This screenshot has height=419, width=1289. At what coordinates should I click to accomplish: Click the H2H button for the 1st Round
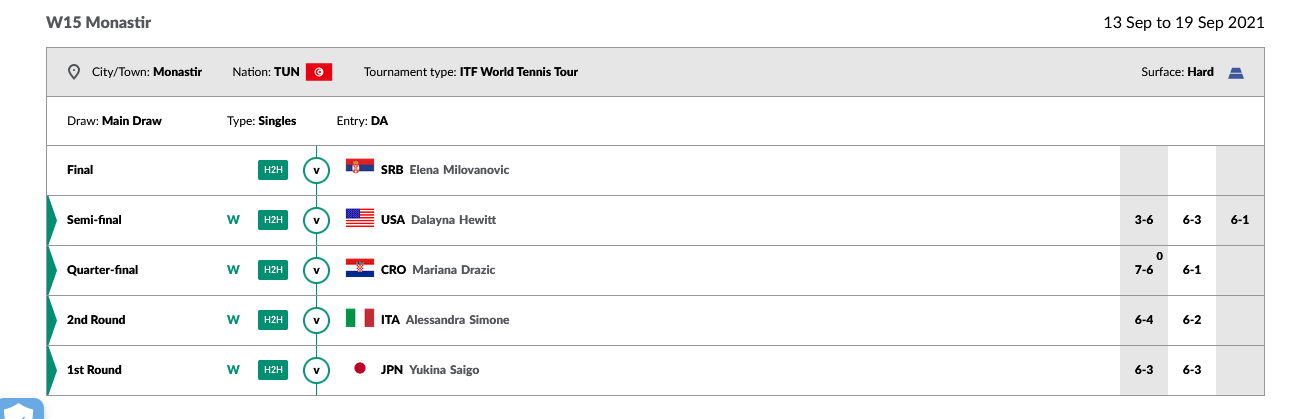coord(272,370)
